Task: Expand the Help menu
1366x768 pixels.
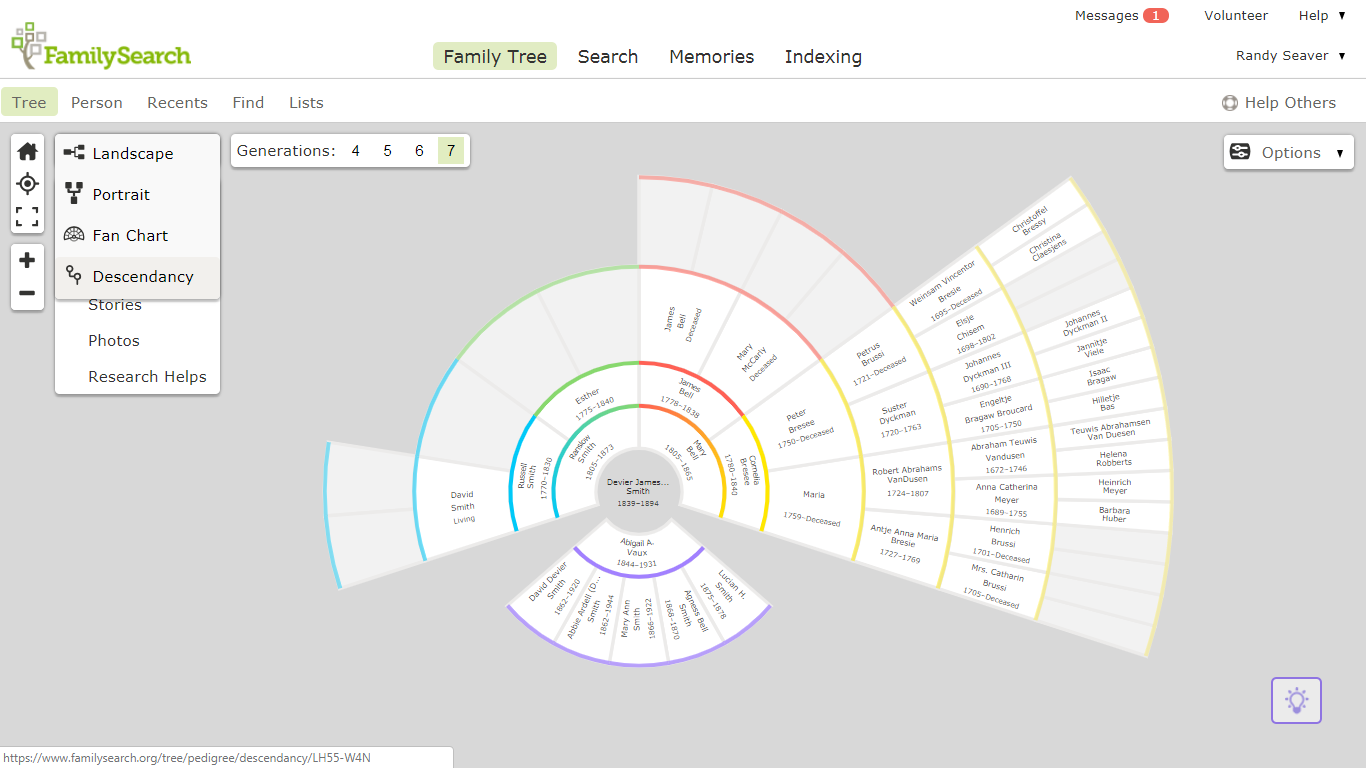Action: coord(1322,15)
